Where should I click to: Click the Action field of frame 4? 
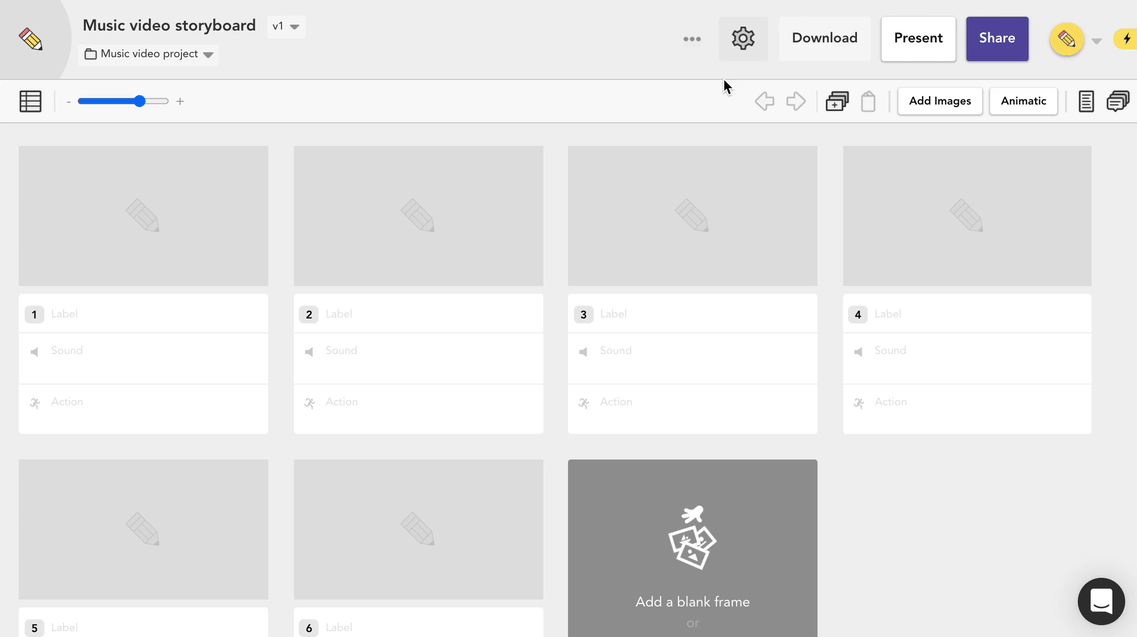967,409
